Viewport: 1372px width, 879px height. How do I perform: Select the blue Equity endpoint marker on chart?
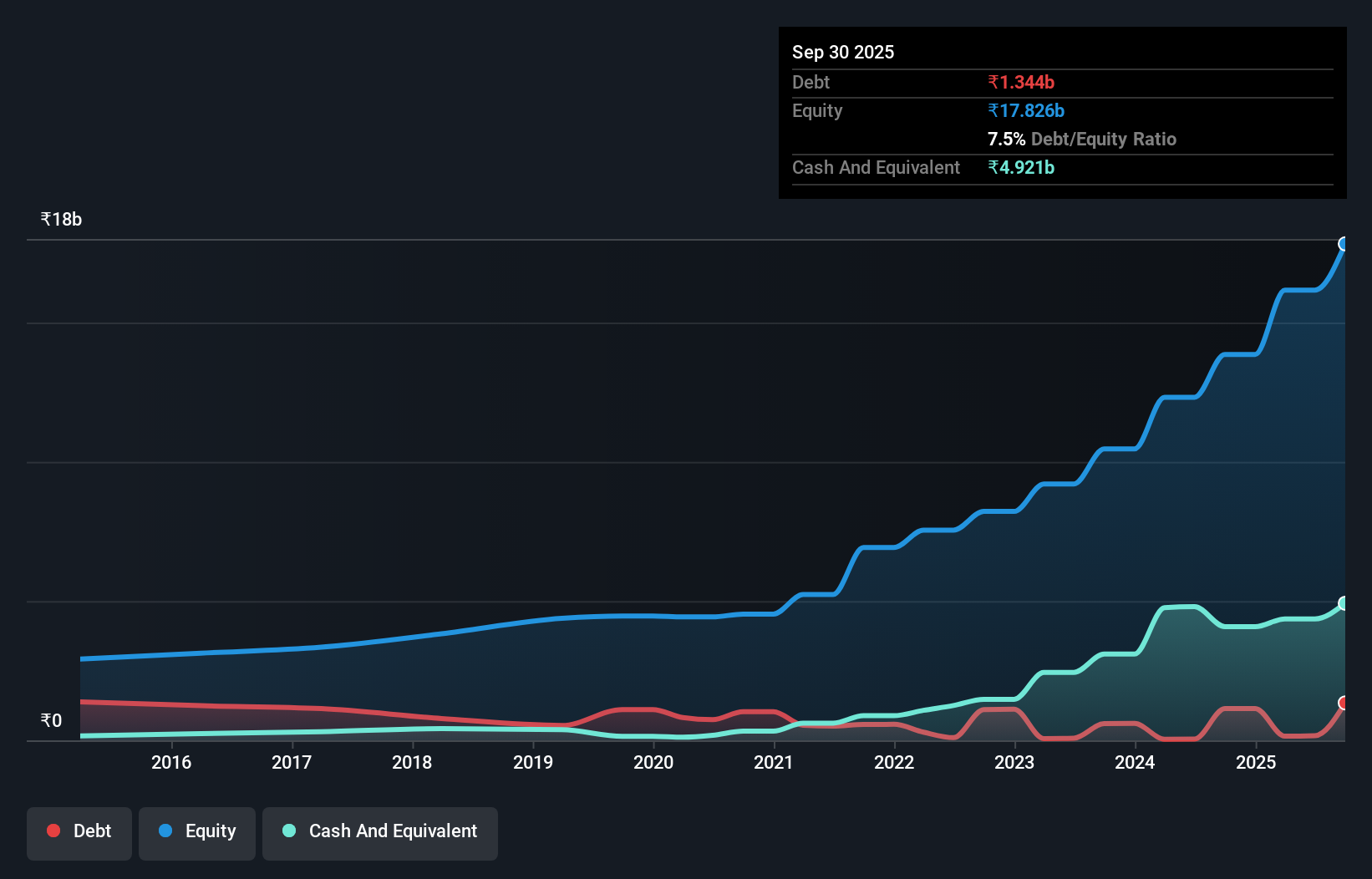tap(1344, 243)
